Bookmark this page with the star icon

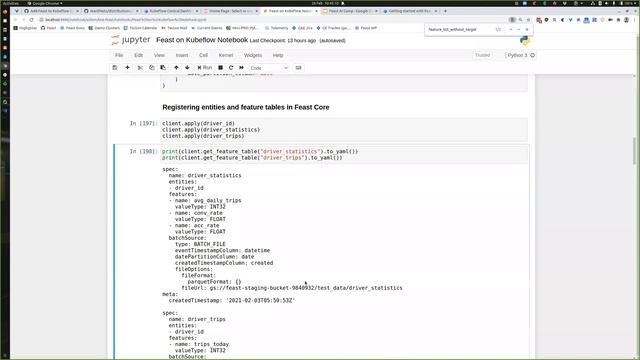click(x=528, y=20)
